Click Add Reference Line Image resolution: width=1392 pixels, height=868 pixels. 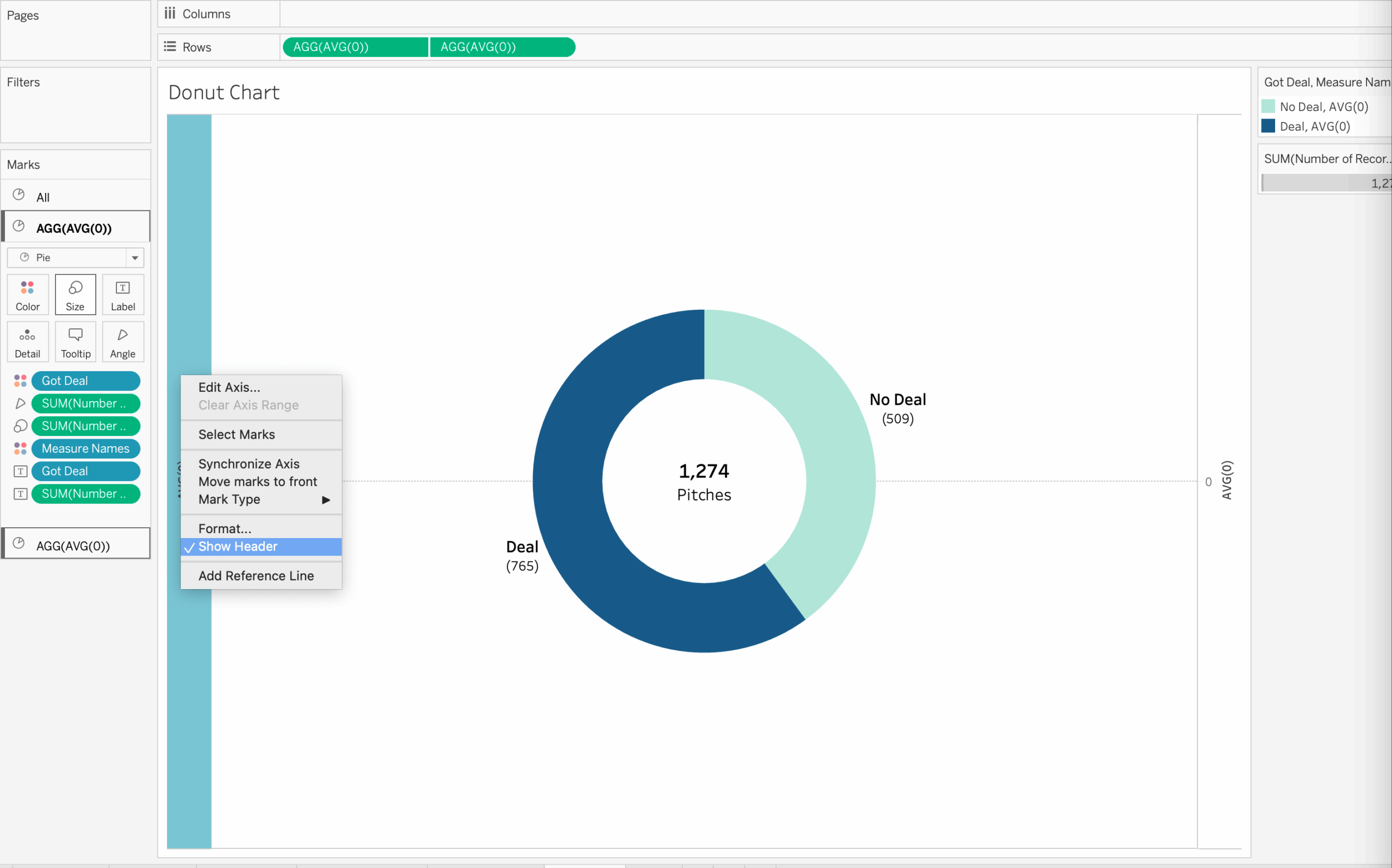(256, 575)
